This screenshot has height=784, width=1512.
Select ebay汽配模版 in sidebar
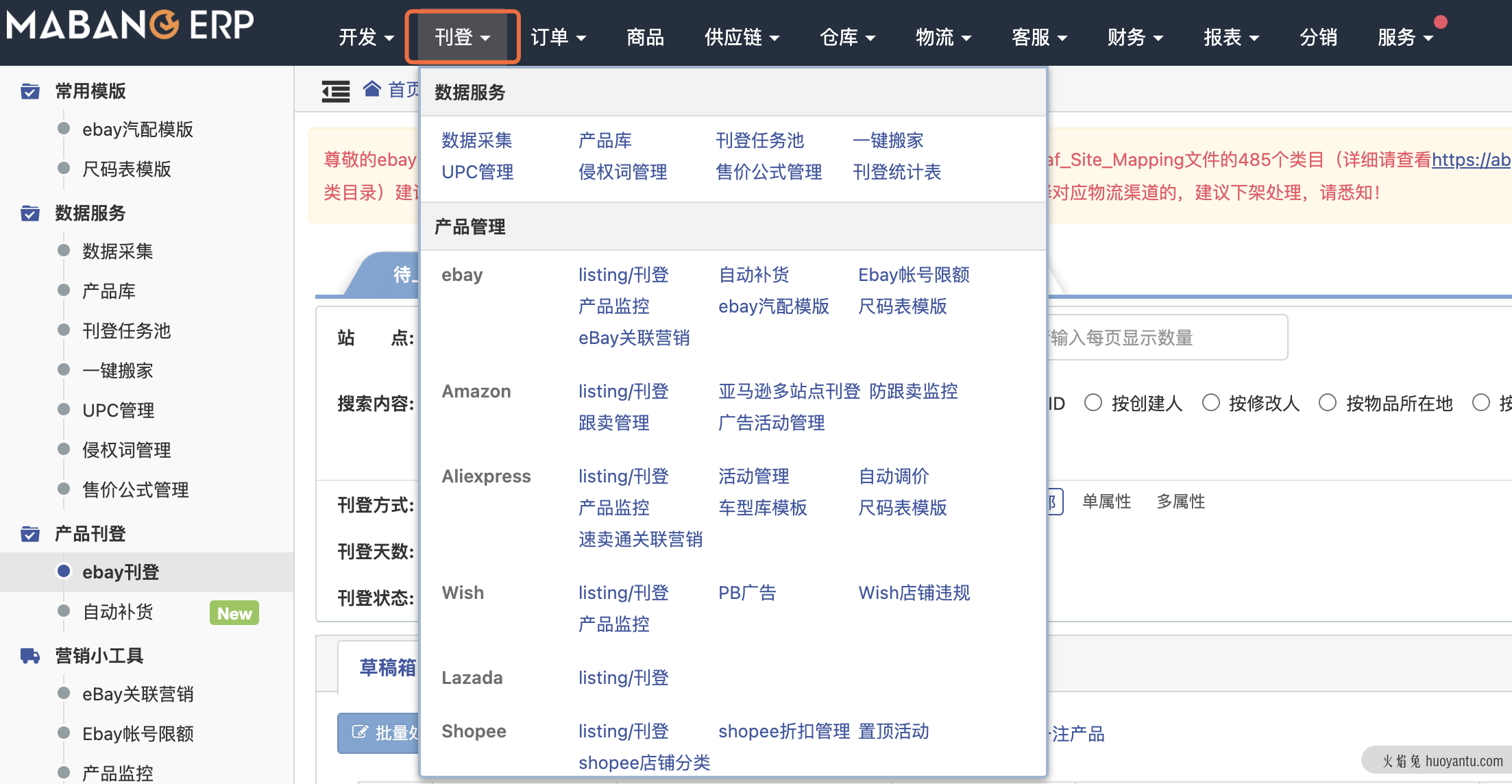click(x=137, y=130)
